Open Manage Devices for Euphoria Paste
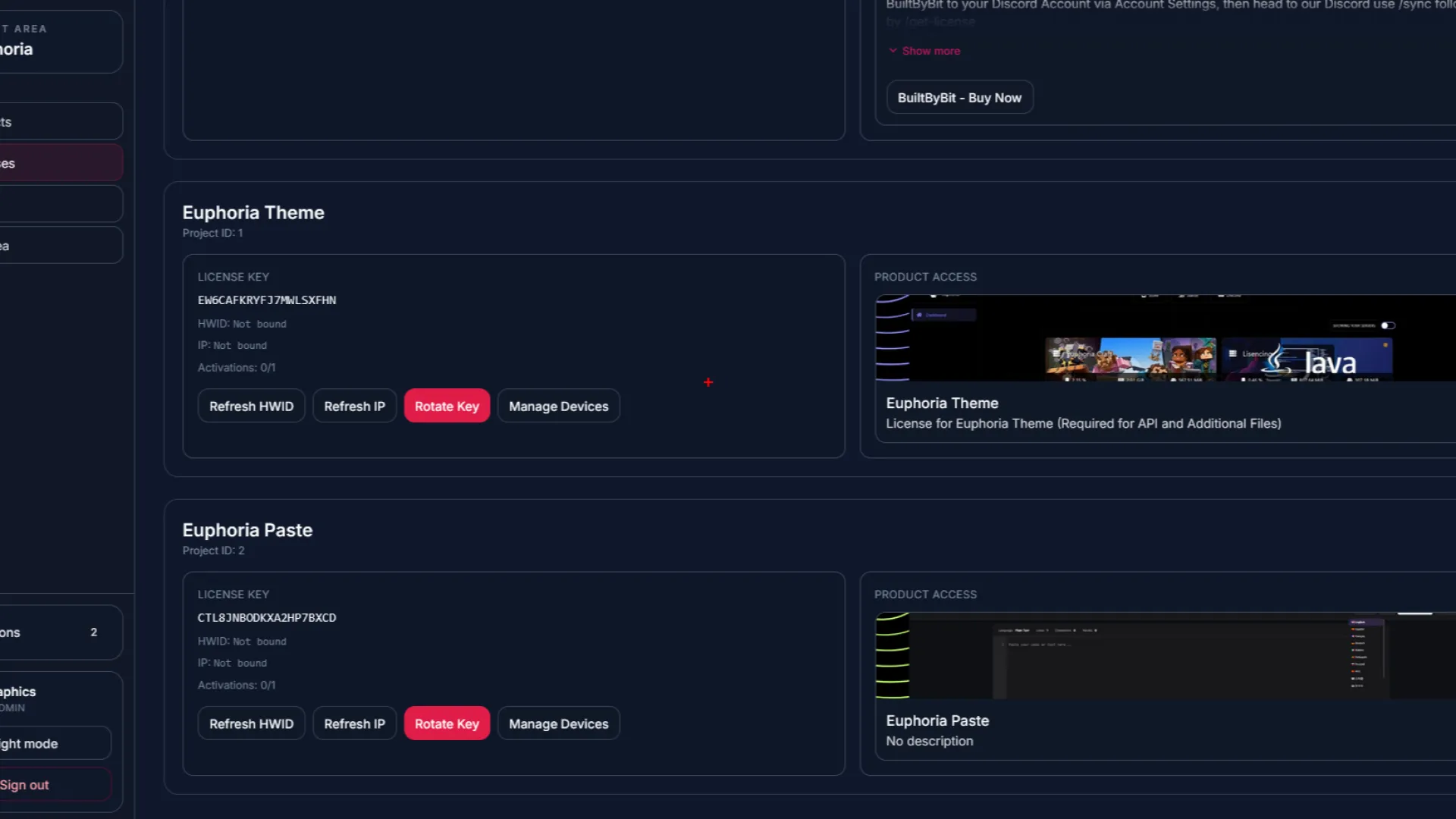Image resolution: width=1456 pixels, height=819 pixels. point(558,724)
